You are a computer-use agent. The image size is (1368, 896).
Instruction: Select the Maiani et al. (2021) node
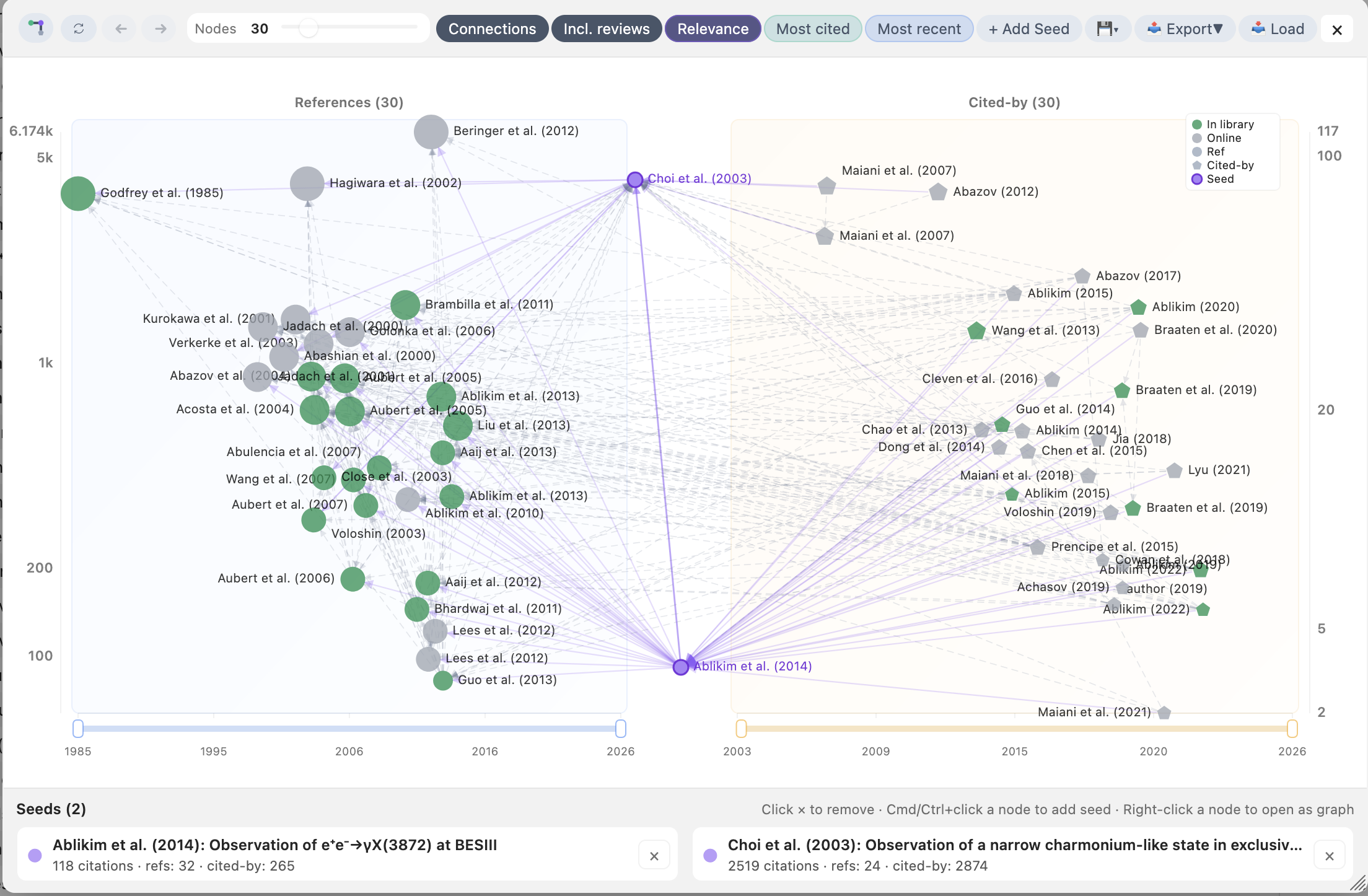click(x=1164, y=713)
